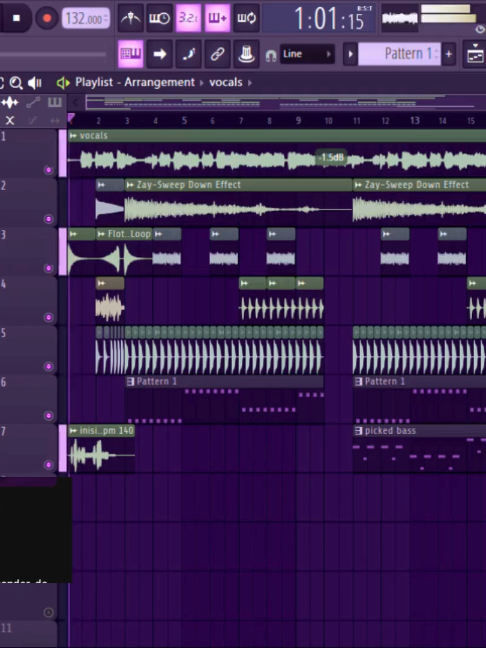This screenshot has width=486, height=648.
Task: Open first Pattern 1 clip menu icon
Action: tap(131, 381)
